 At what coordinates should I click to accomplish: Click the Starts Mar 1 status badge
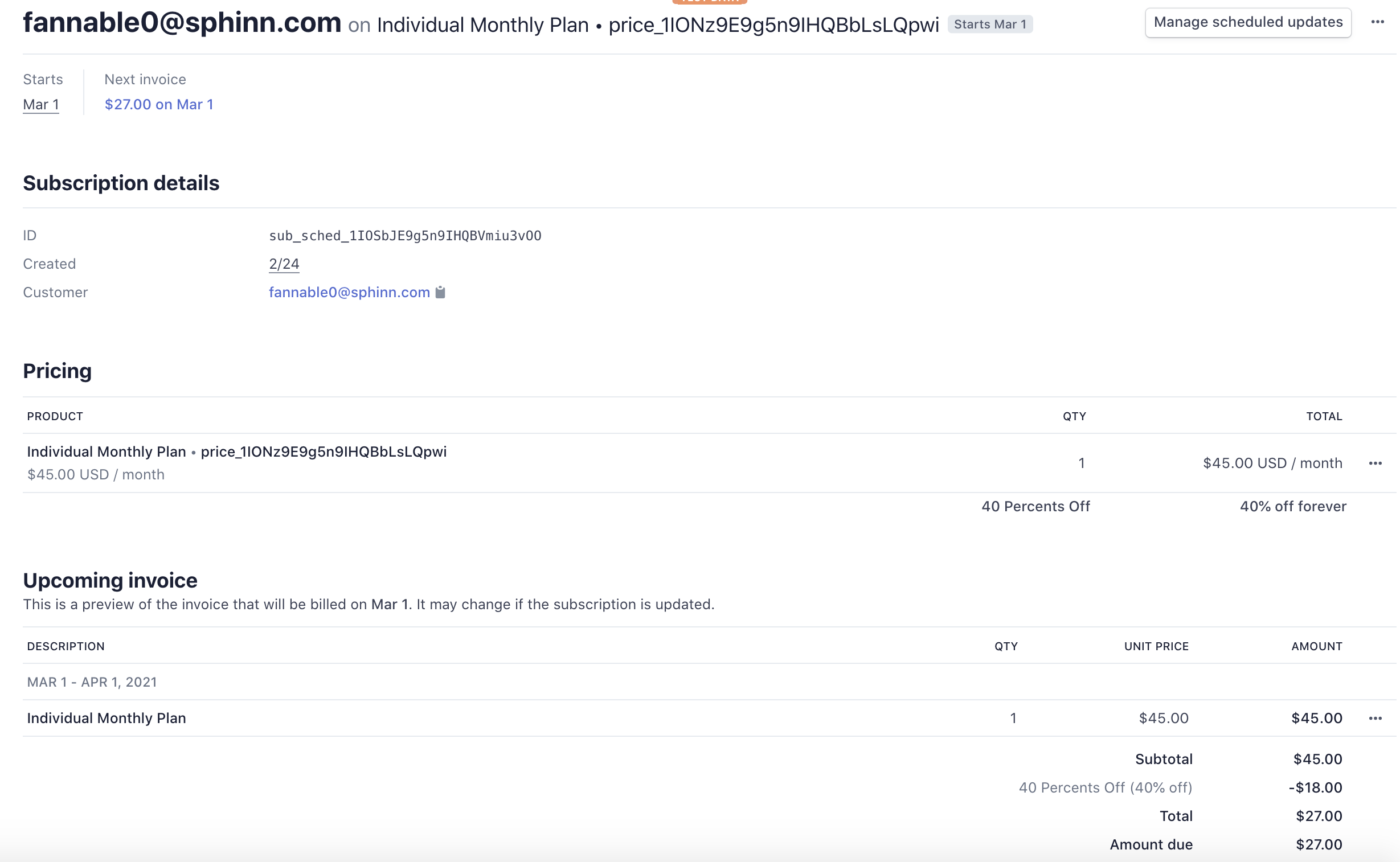989,24
